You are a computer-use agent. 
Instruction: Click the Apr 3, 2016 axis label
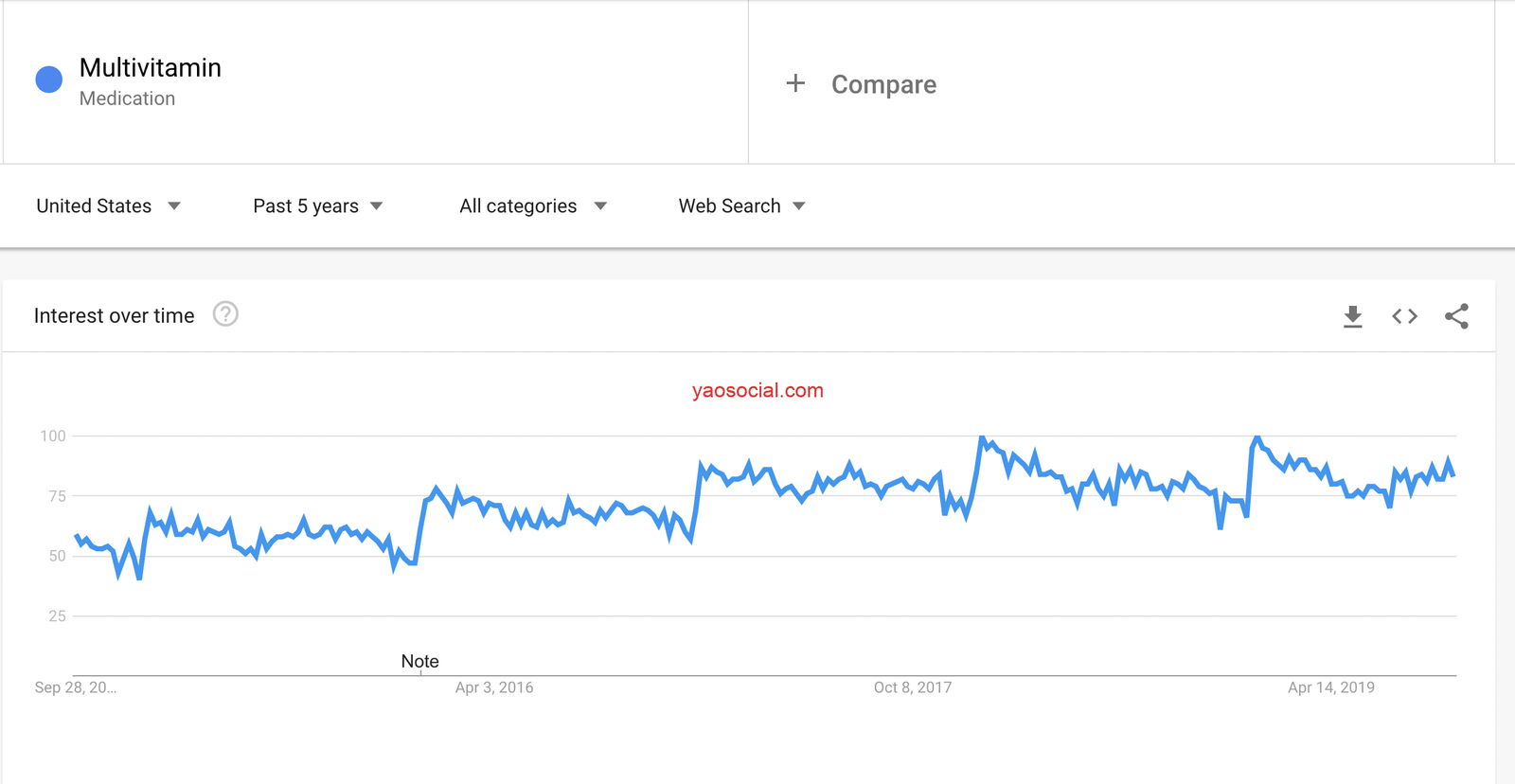[494, 687]
